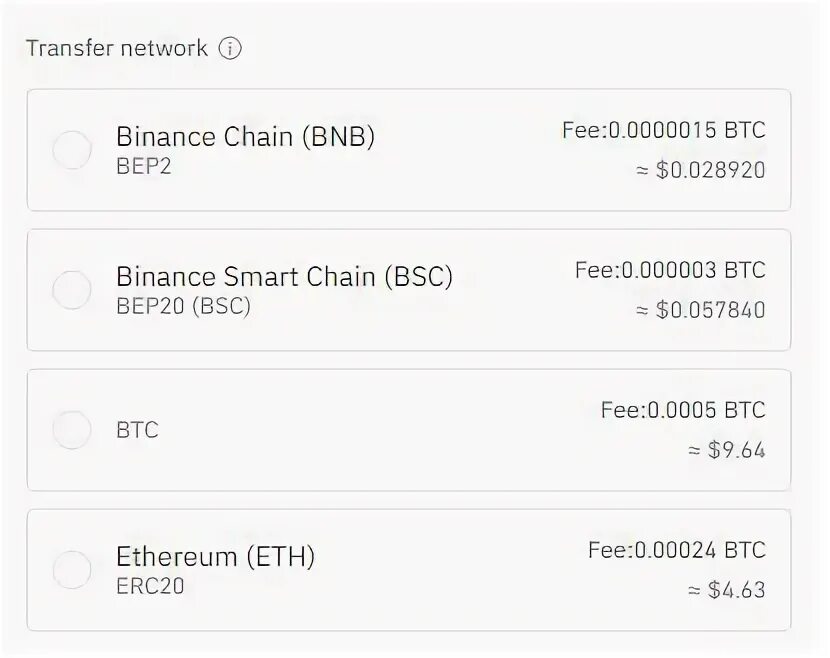Click the Binance Chain (BNB) network title
Viewport: 830px width, 658px height.
(x=246, y=137)
